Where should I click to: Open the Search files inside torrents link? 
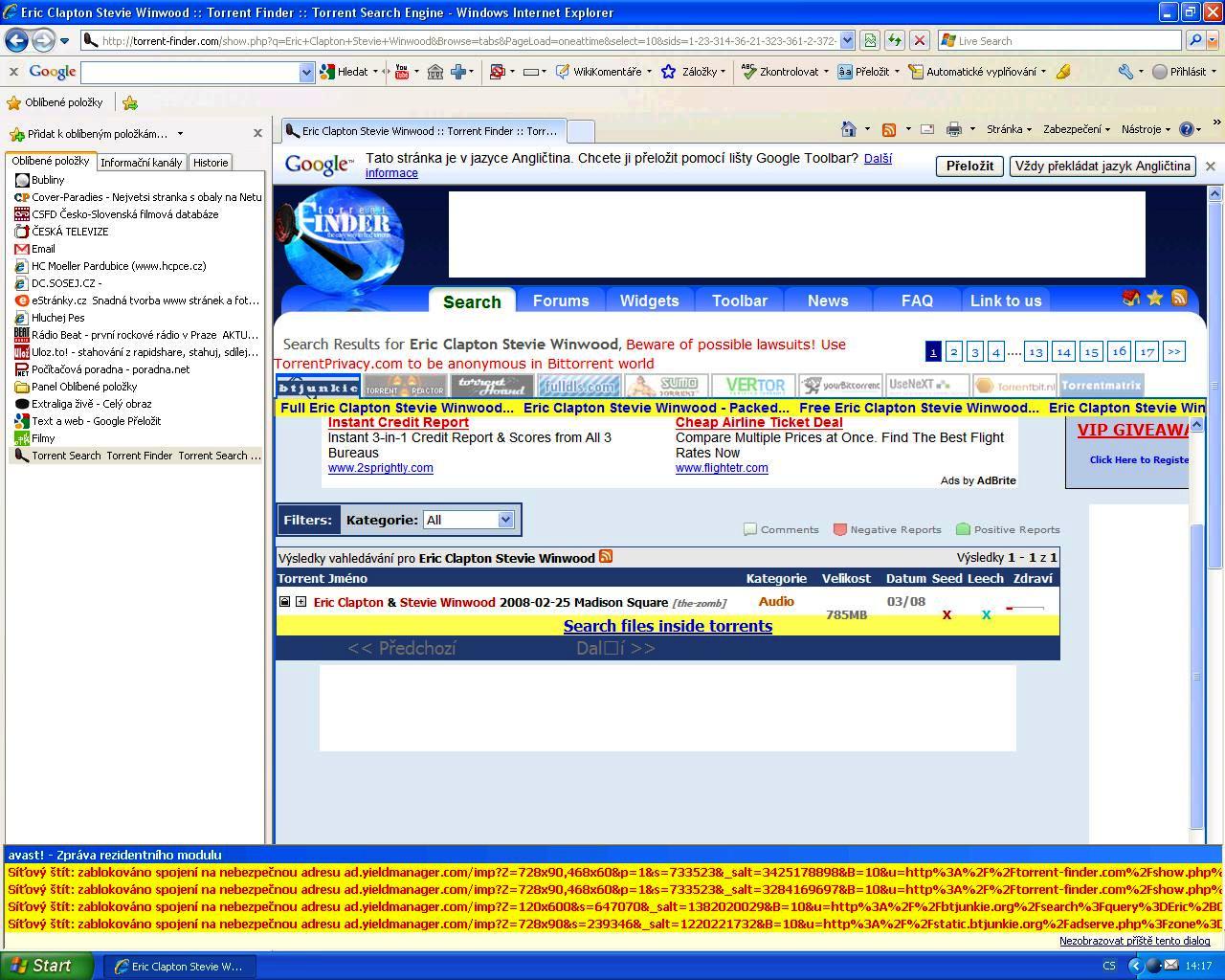(668, 626)
